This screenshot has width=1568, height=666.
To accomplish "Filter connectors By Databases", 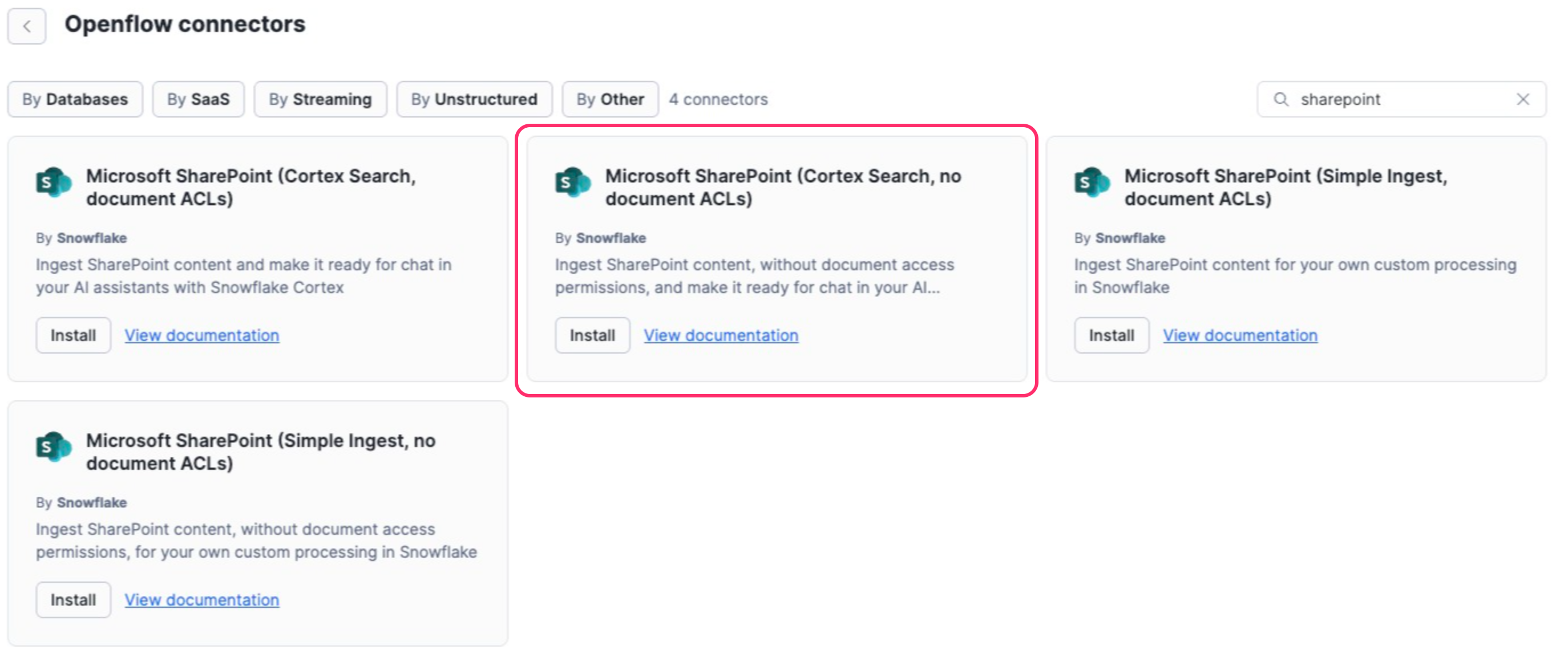I will point(74,99).
